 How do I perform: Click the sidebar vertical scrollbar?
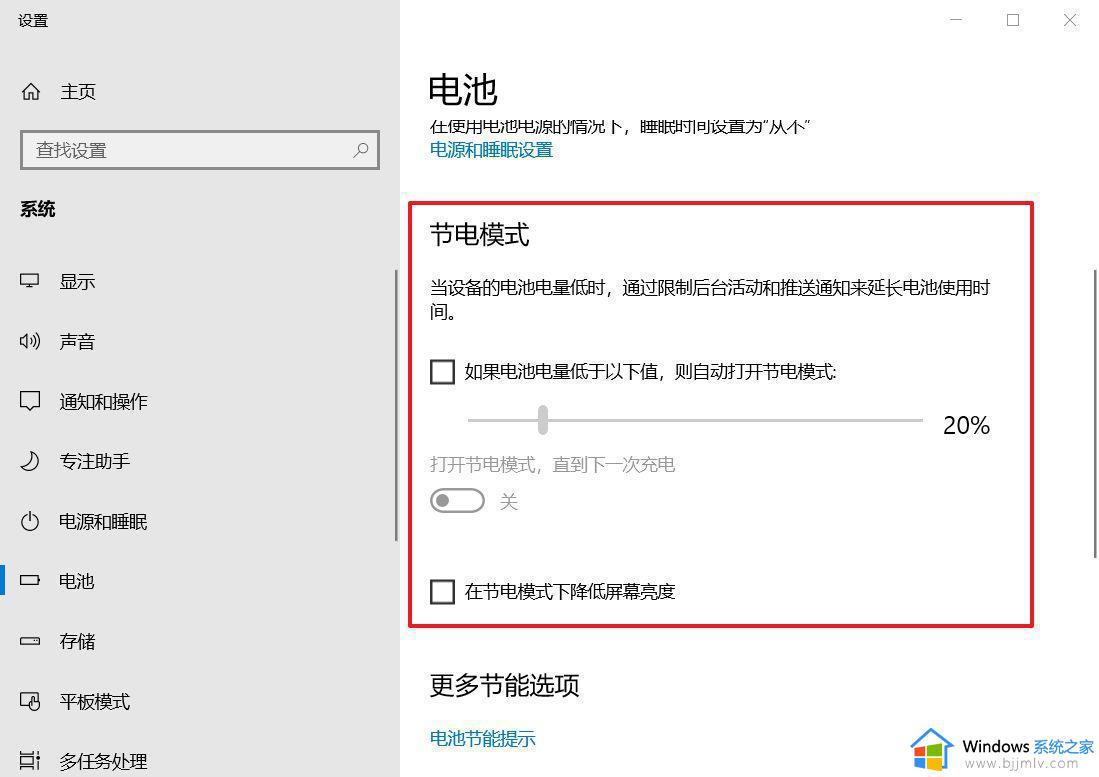[396, 405]
